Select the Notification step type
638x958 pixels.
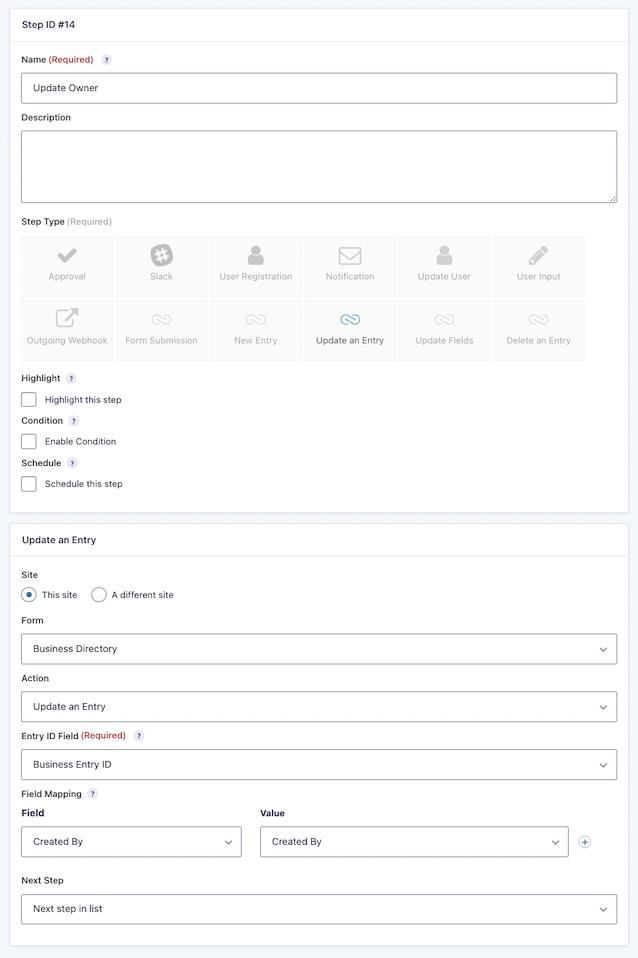pyautogui.click(x=350, y=266)
